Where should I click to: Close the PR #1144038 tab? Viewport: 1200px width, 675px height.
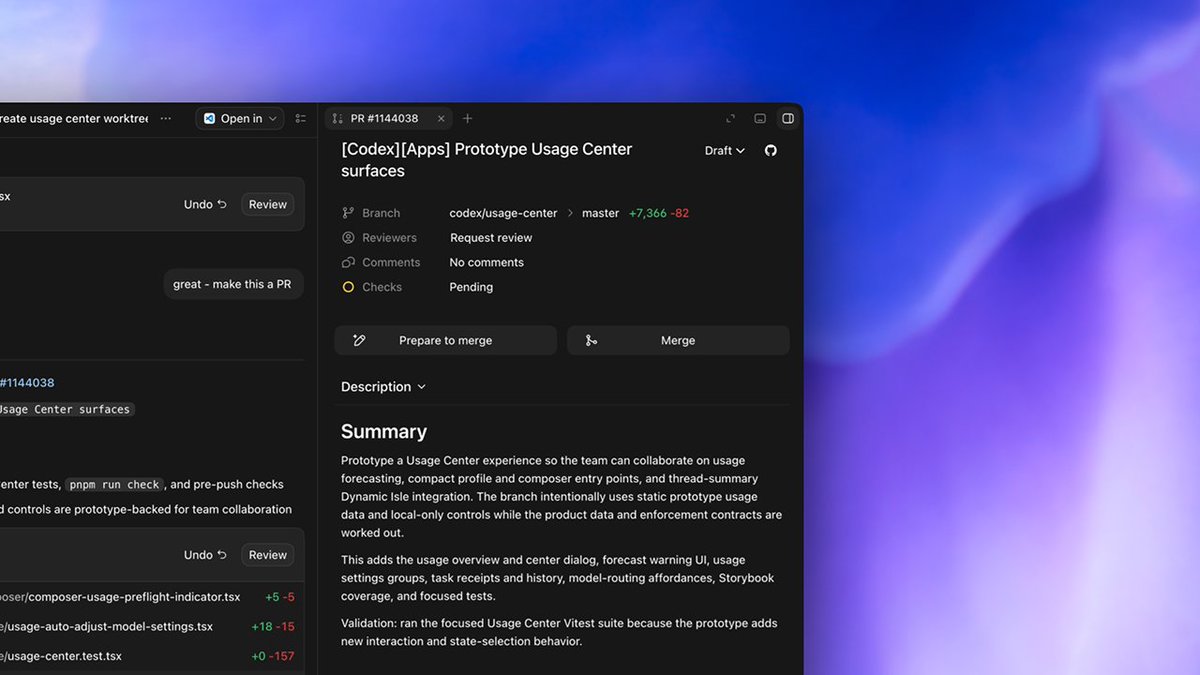pyautogui.click(x=441, y=118)
